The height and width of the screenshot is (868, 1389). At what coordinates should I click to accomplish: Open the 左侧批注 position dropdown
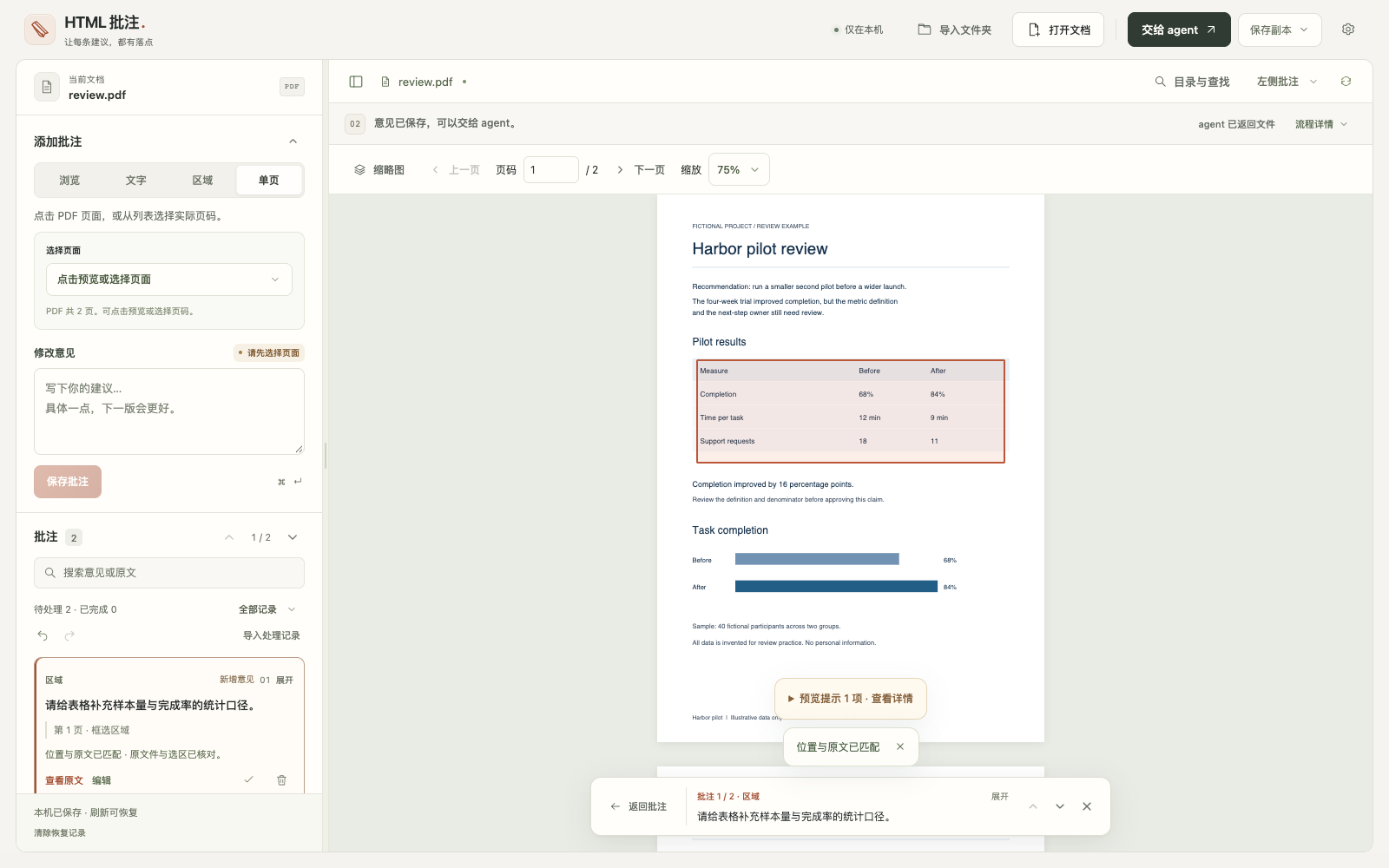pyautogui.click(x=1287, y=82)
